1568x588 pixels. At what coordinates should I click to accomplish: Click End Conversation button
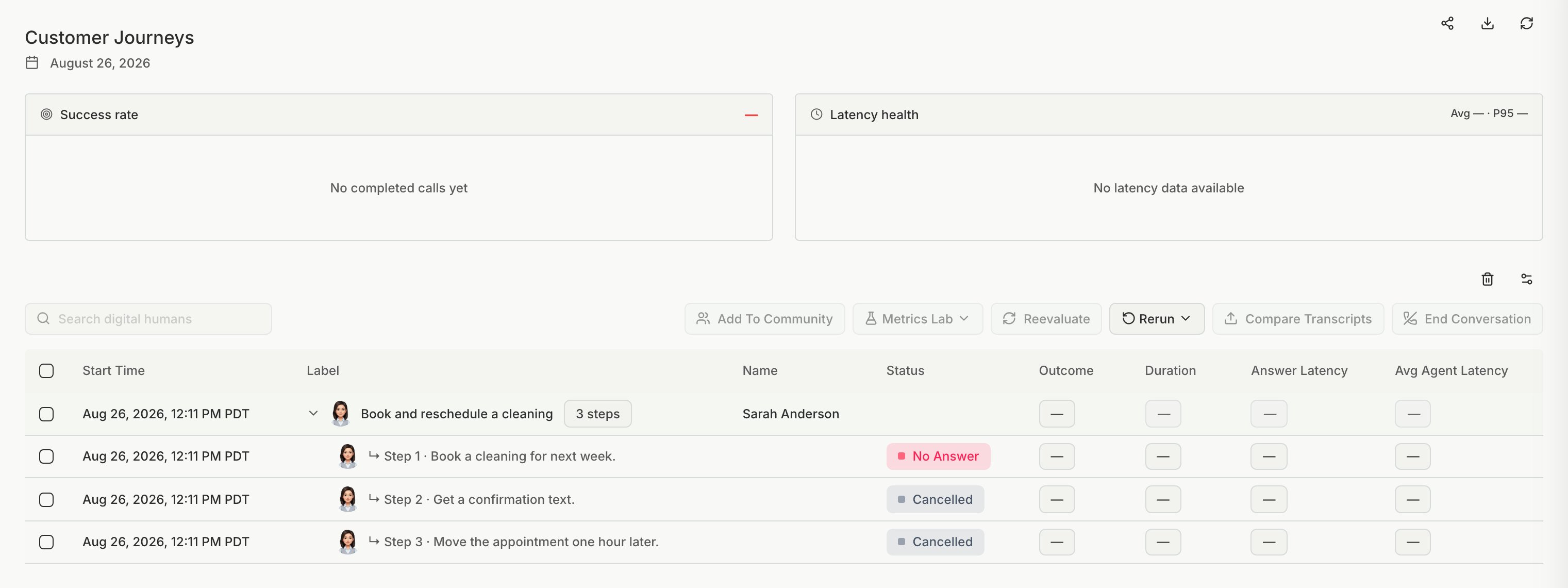(x=1467, y=319)
